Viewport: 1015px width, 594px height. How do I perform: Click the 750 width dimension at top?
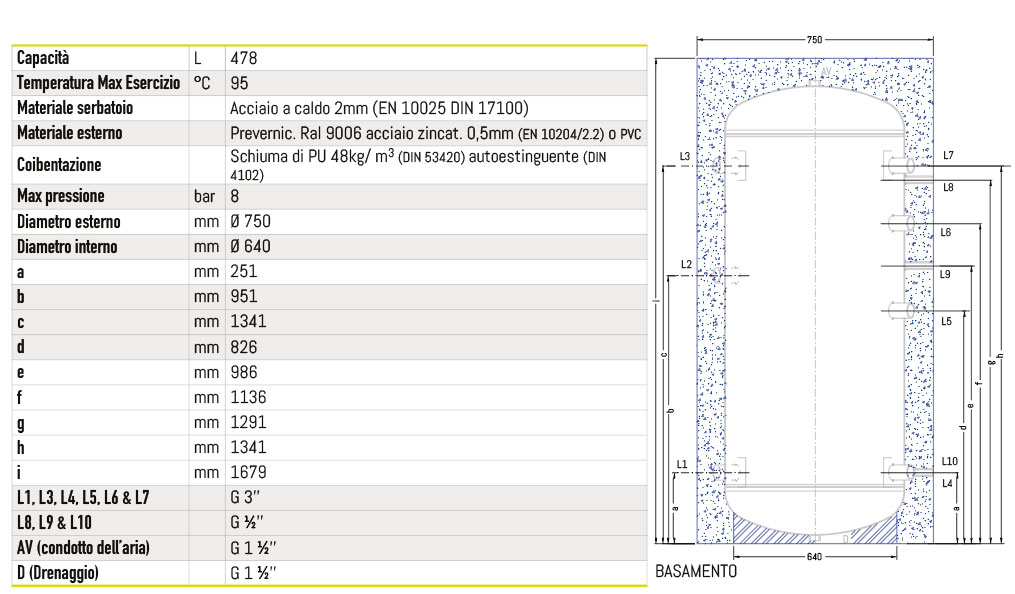813,39
